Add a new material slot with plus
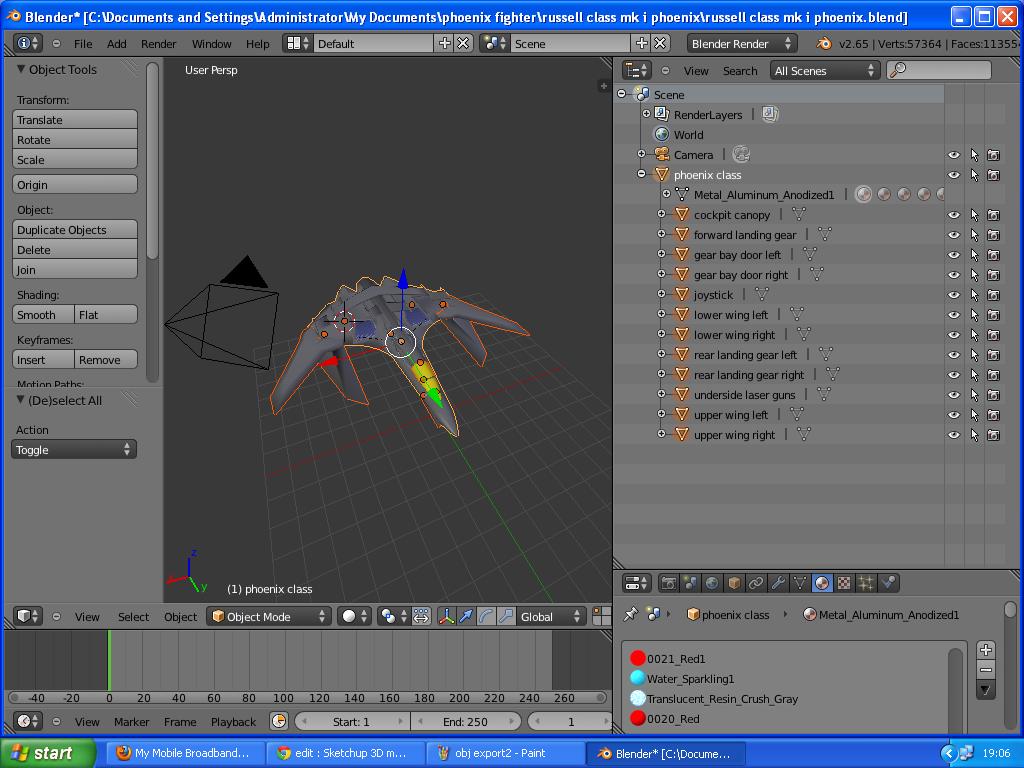Viewport: 1024px width, 768px height. pos(985,650)
